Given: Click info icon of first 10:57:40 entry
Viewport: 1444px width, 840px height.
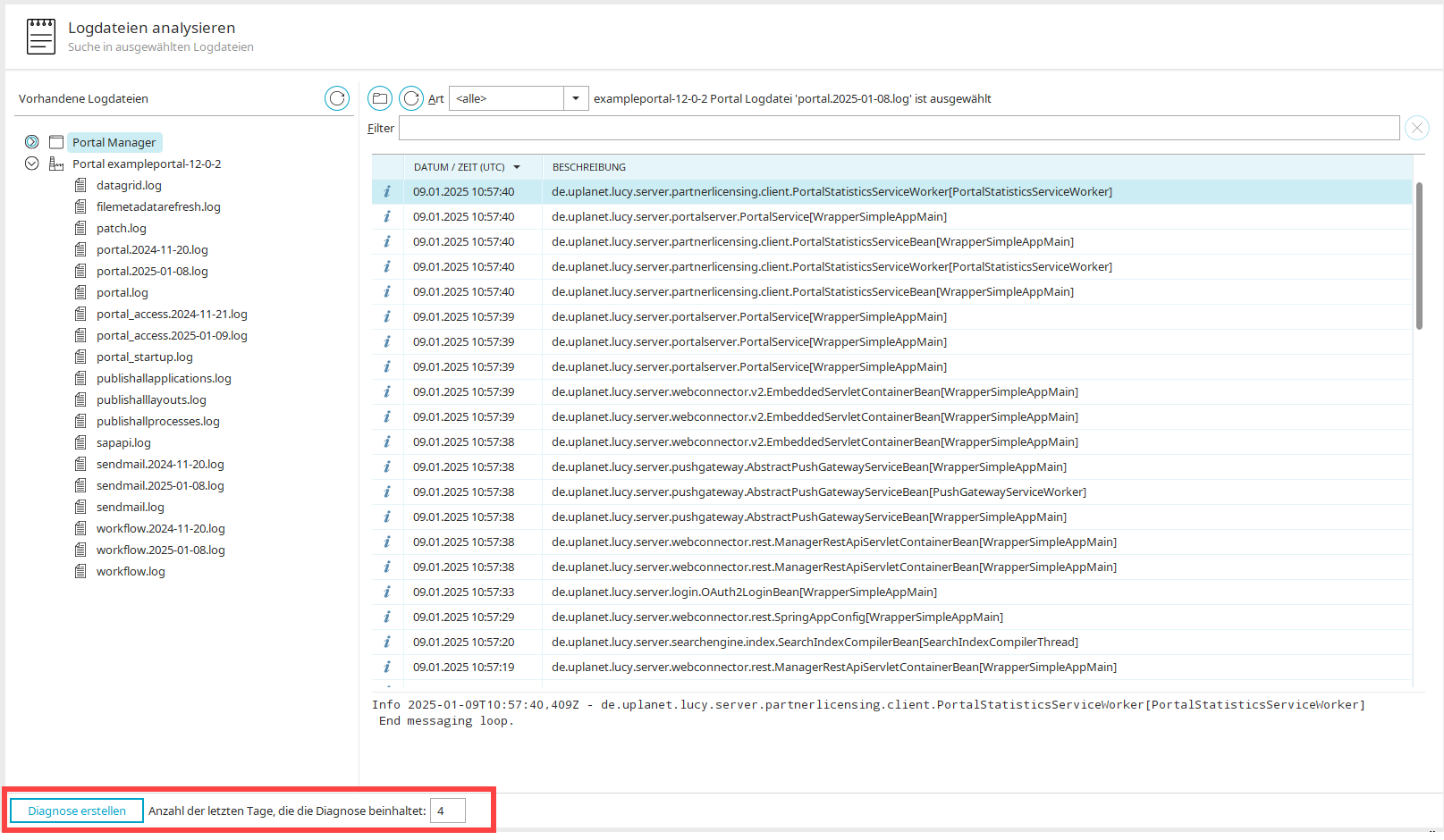Looking at the screenshot, I should 387,191.
